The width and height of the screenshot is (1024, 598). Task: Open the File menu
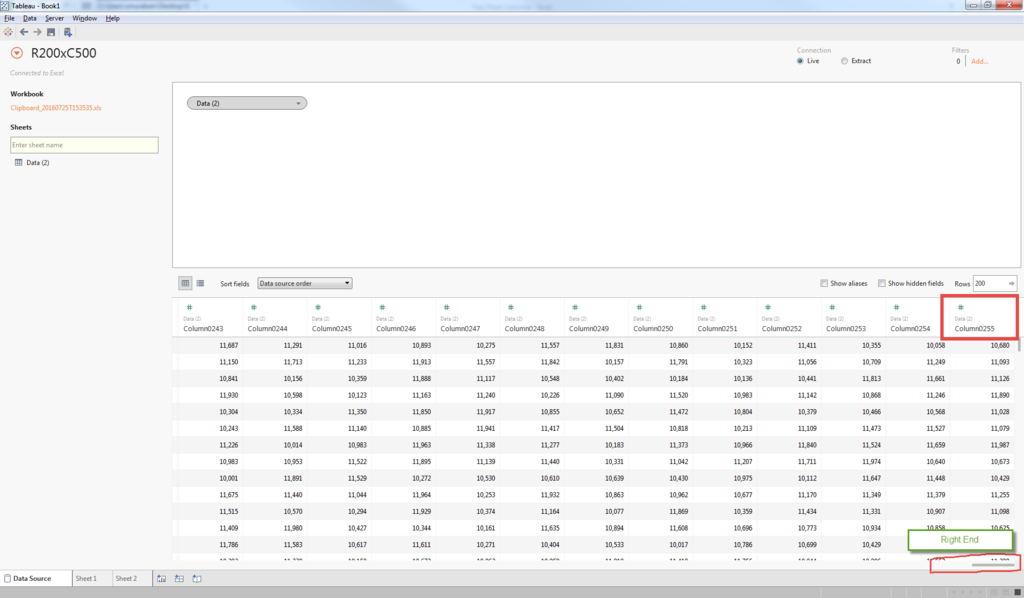[x=9, y=18]
